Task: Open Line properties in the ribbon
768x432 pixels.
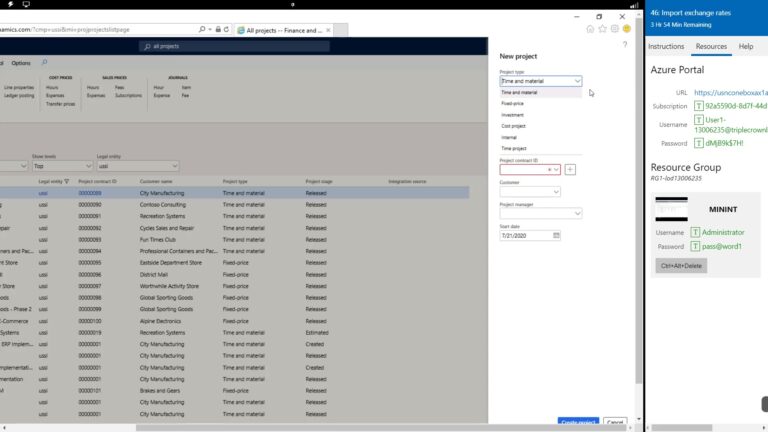Action: coord(19,87)
